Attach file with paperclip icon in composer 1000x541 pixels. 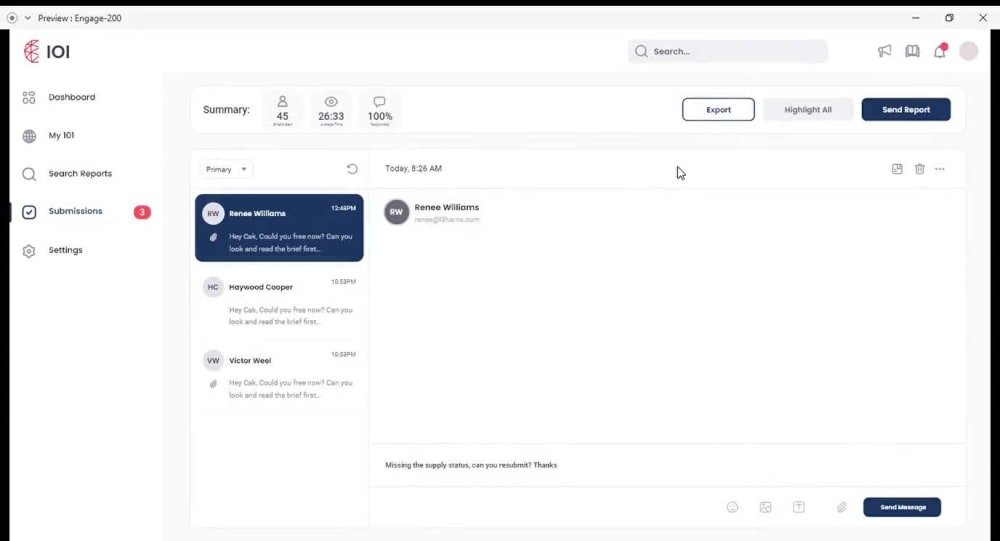coord(842,507)
